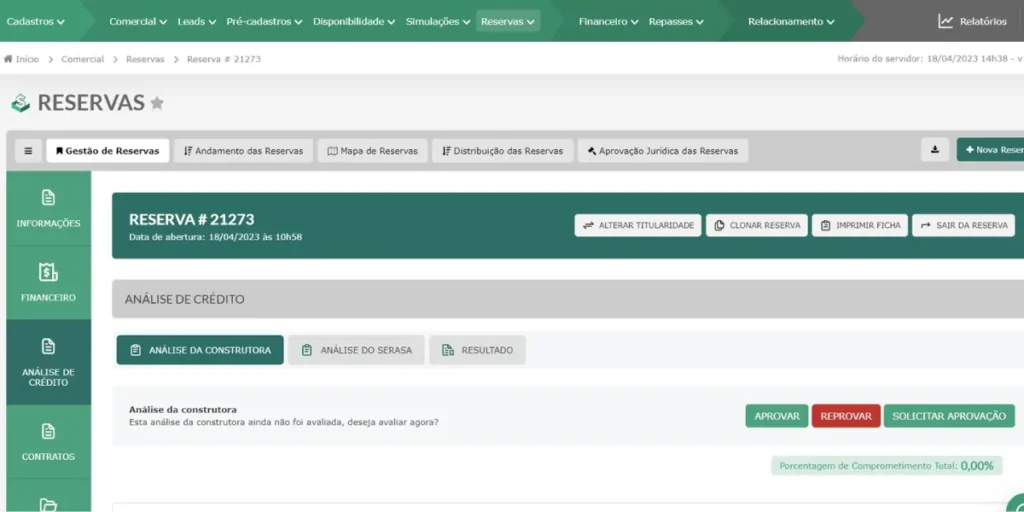Click the home icon in breadcrumb

tap(8, 59)
